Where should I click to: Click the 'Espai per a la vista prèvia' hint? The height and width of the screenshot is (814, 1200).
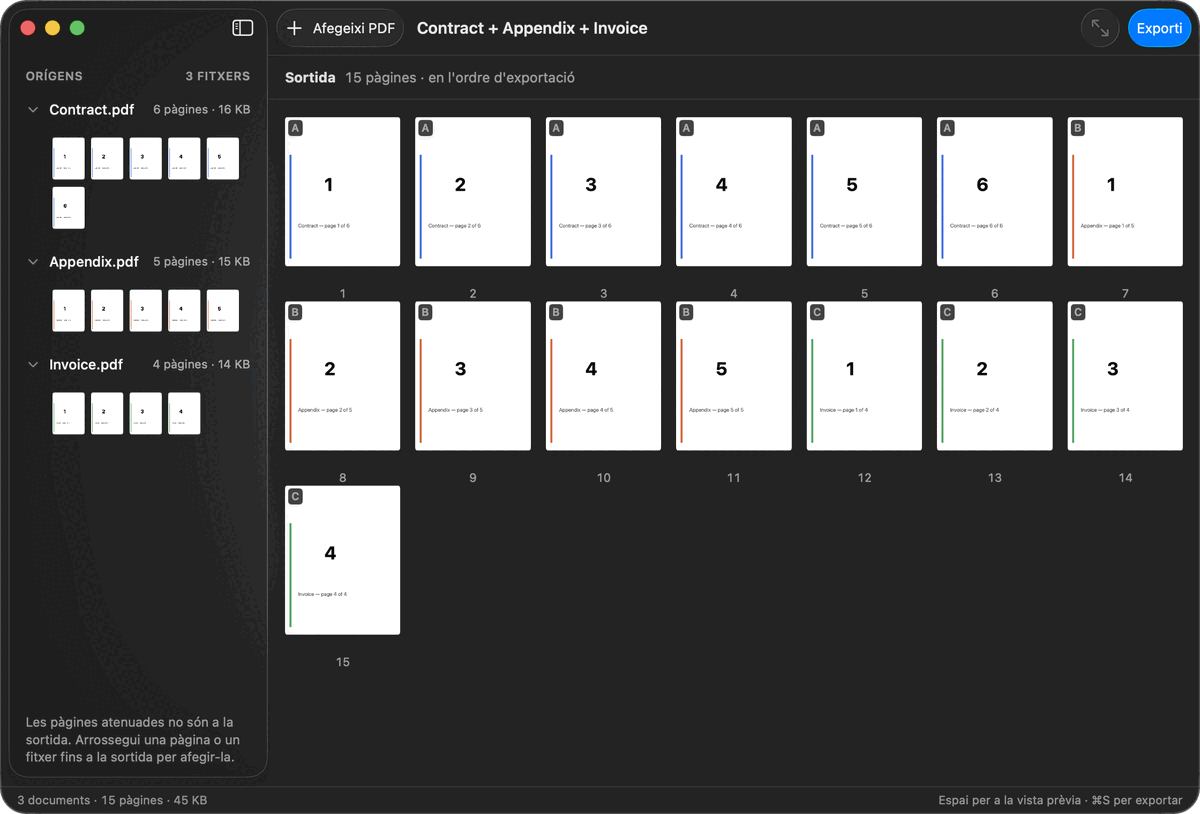point(1009,800)
